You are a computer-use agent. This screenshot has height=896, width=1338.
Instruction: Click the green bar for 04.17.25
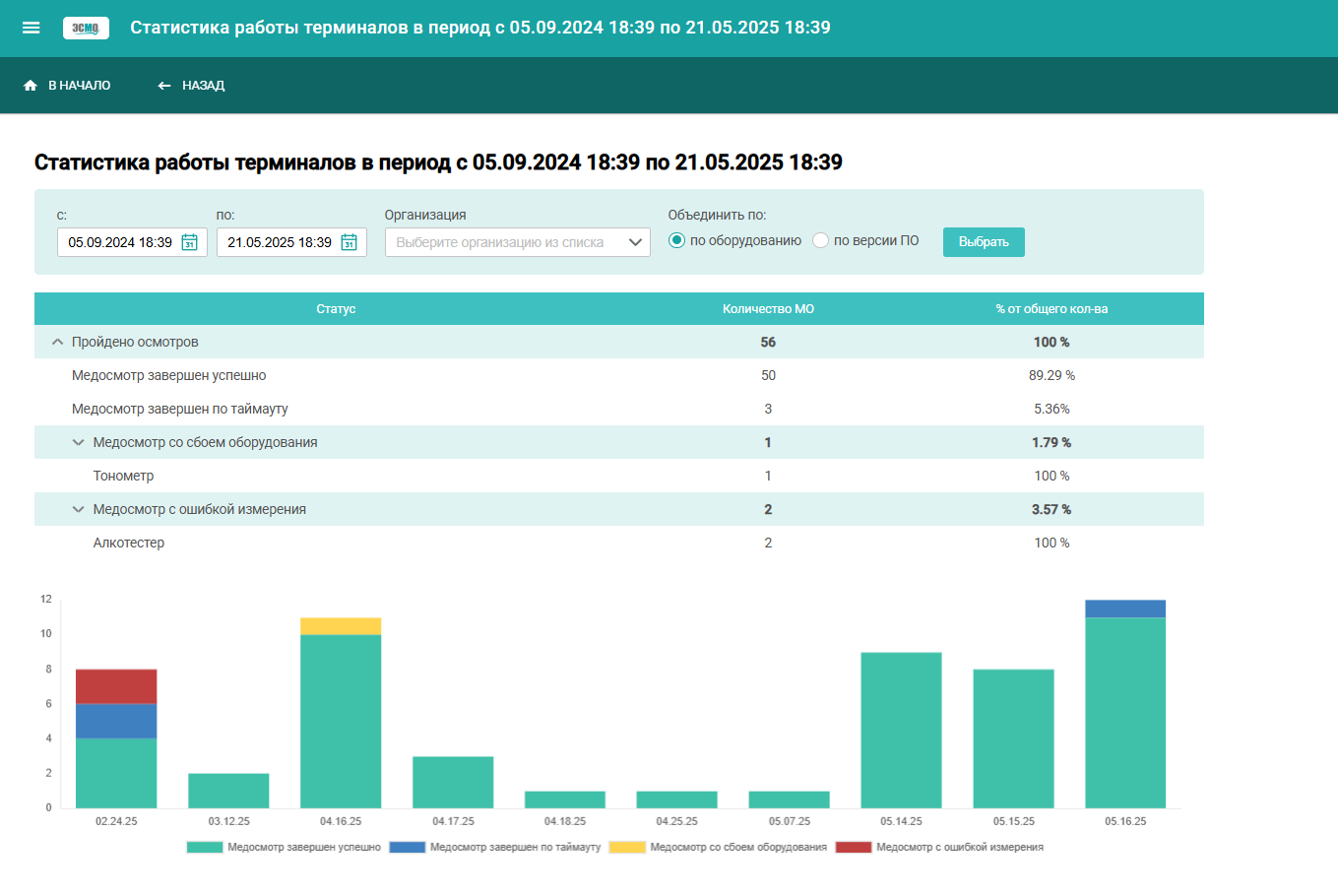[453, 782]
